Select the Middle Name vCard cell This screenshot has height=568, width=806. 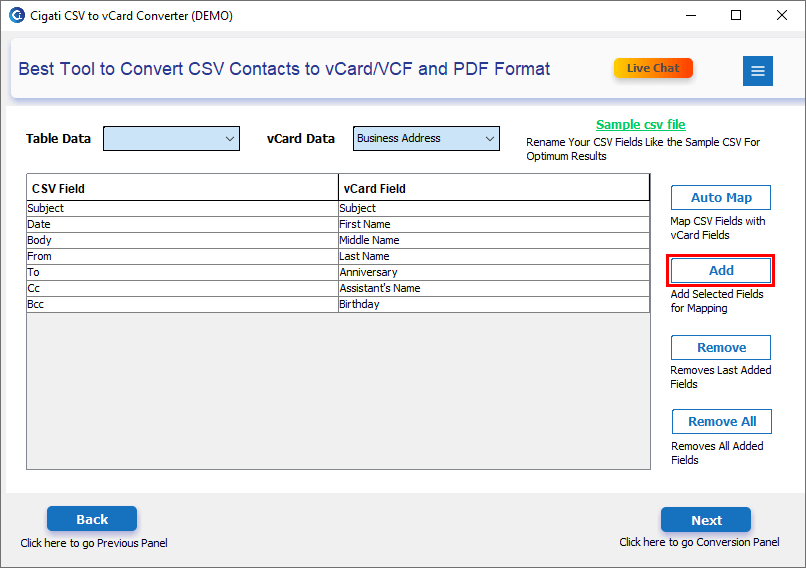coord(493,240)
